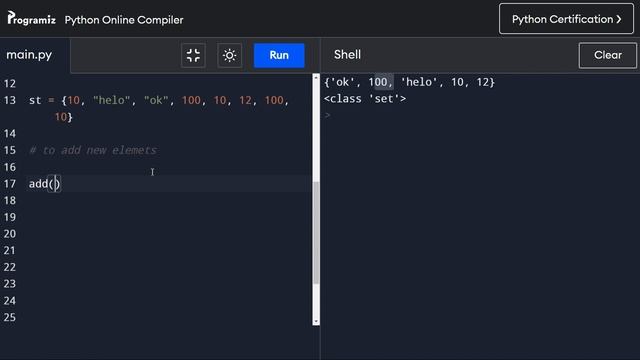Viewport: 640px width, 360px height.
Task: Click the "ok" string in the code
Action: (156, 100)
